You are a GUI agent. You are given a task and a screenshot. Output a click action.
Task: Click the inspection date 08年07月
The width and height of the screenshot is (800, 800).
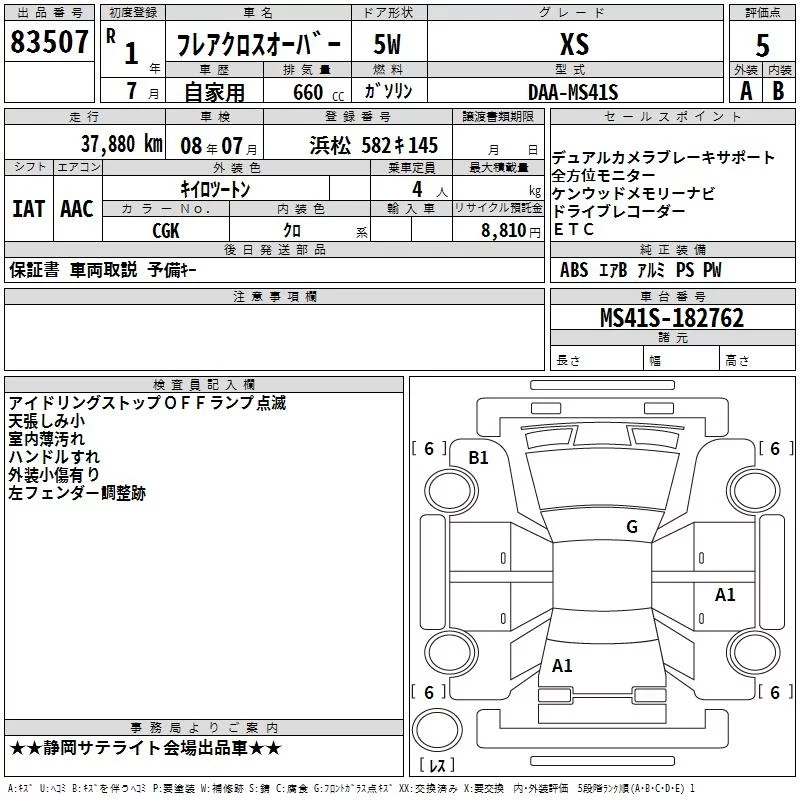(x=219, y=146)
